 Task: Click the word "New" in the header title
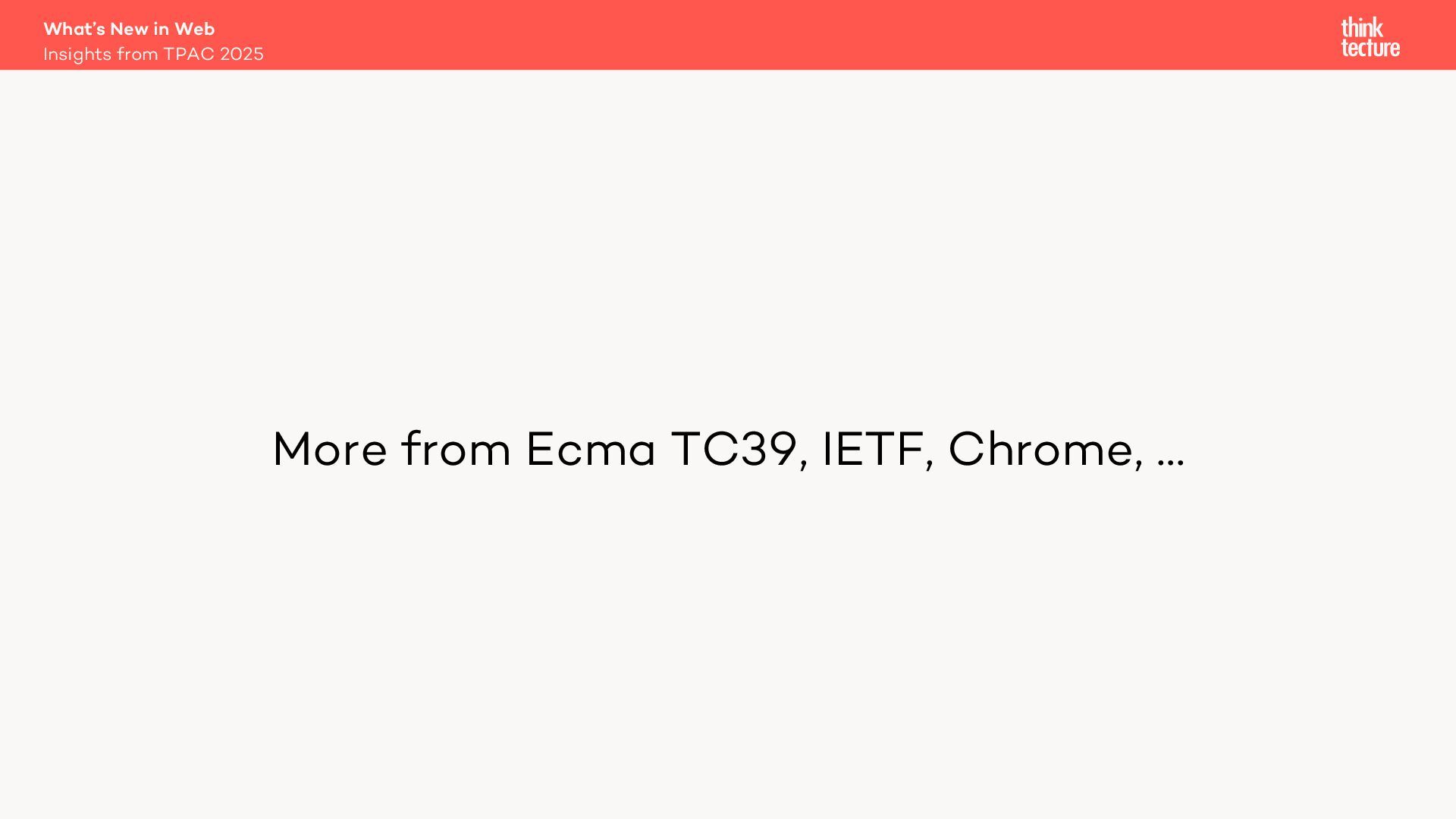(x=128, y=29)
